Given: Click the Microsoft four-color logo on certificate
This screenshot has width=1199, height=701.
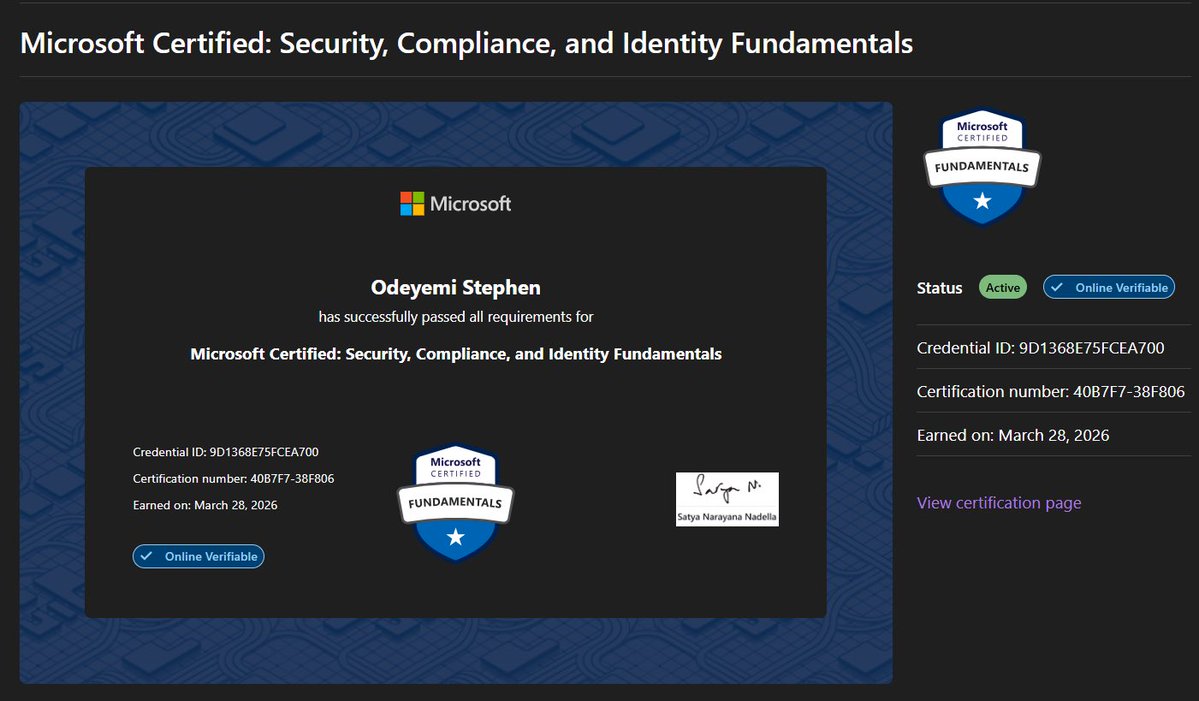Looking at the screenshot, I should pyautogui.click(x=412, y=203).
